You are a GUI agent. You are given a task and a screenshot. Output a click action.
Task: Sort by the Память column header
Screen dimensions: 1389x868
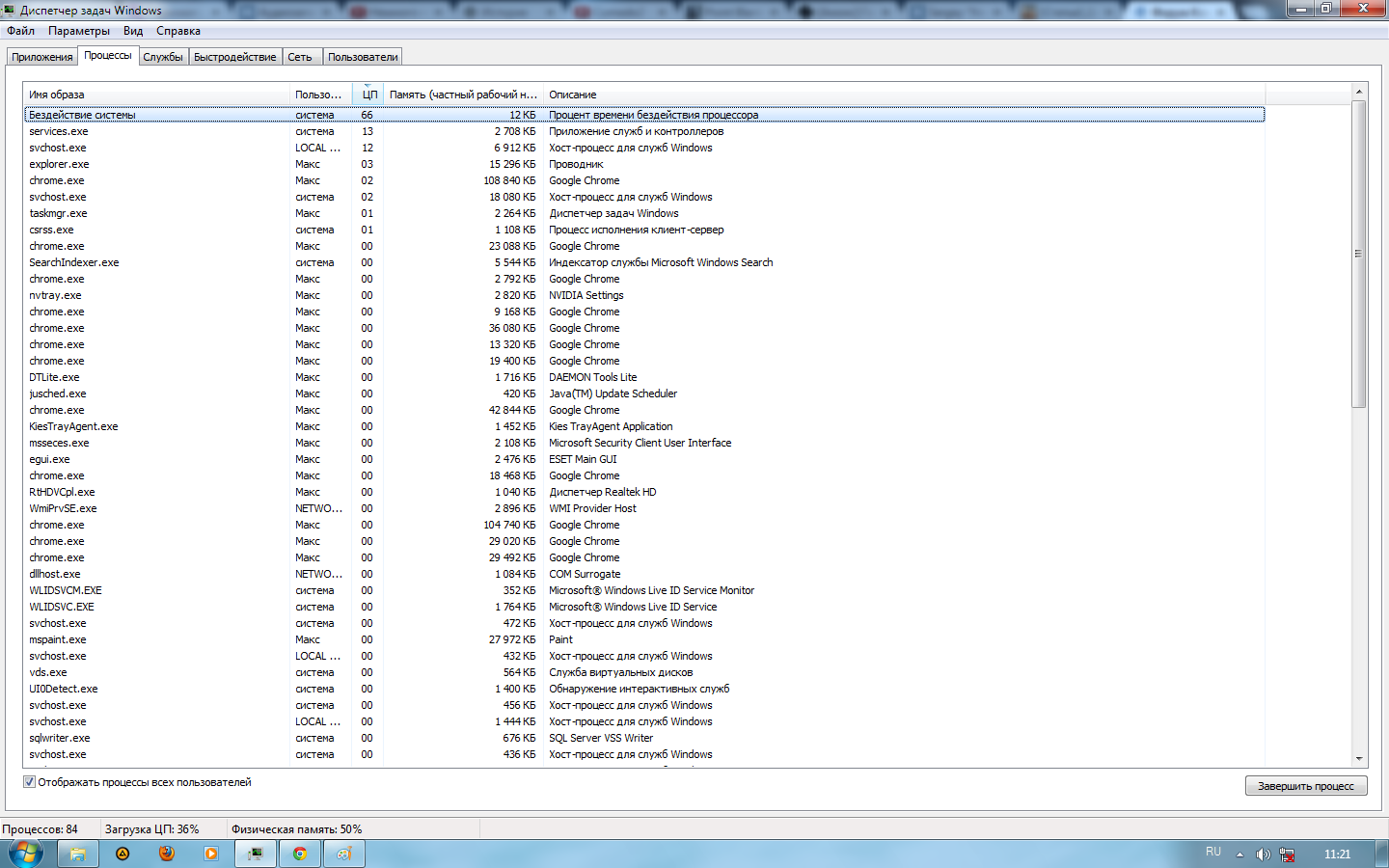click(463, 95)
